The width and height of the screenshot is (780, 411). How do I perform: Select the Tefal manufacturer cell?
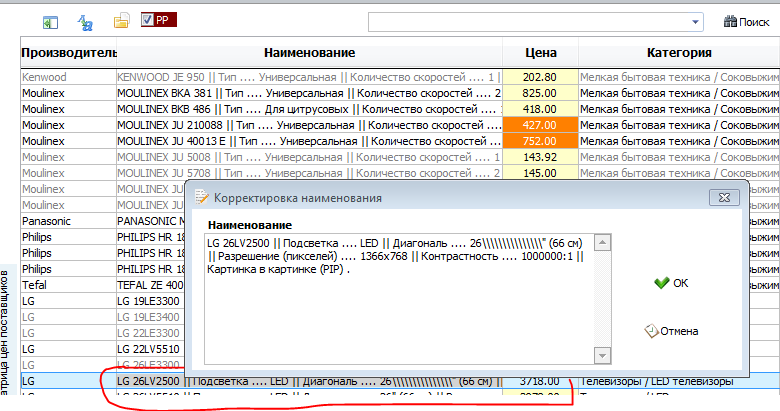pyautogui.click(x=69, y=285)
